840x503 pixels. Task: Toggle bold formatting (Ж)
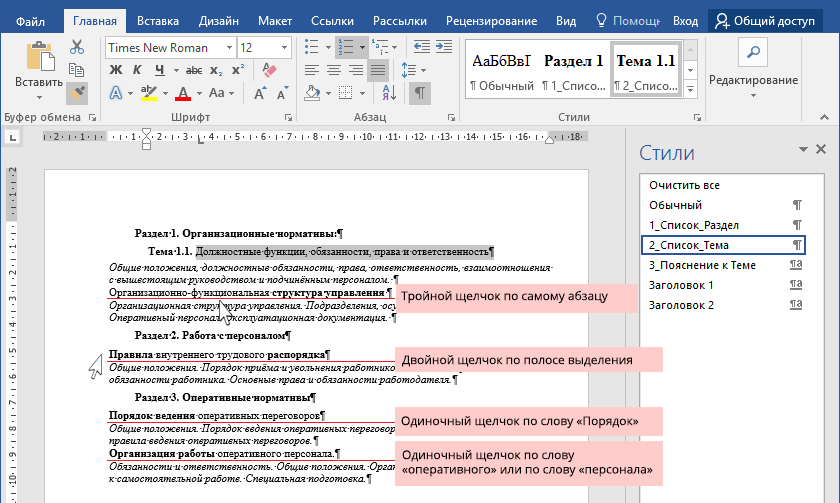point(115,70)
